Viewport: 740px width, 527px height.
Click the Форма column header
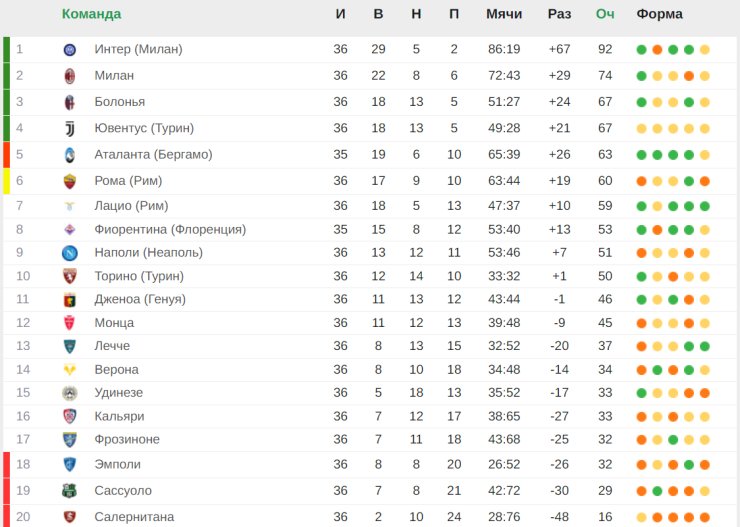click(659, 14)
